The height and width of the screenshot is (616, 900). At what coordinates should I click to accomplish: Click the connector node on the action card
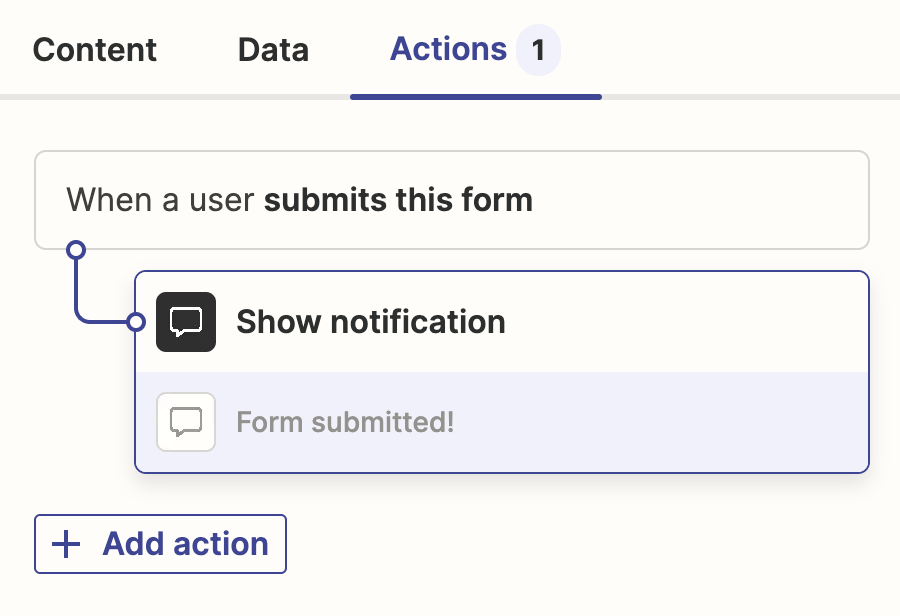point(135,322)
